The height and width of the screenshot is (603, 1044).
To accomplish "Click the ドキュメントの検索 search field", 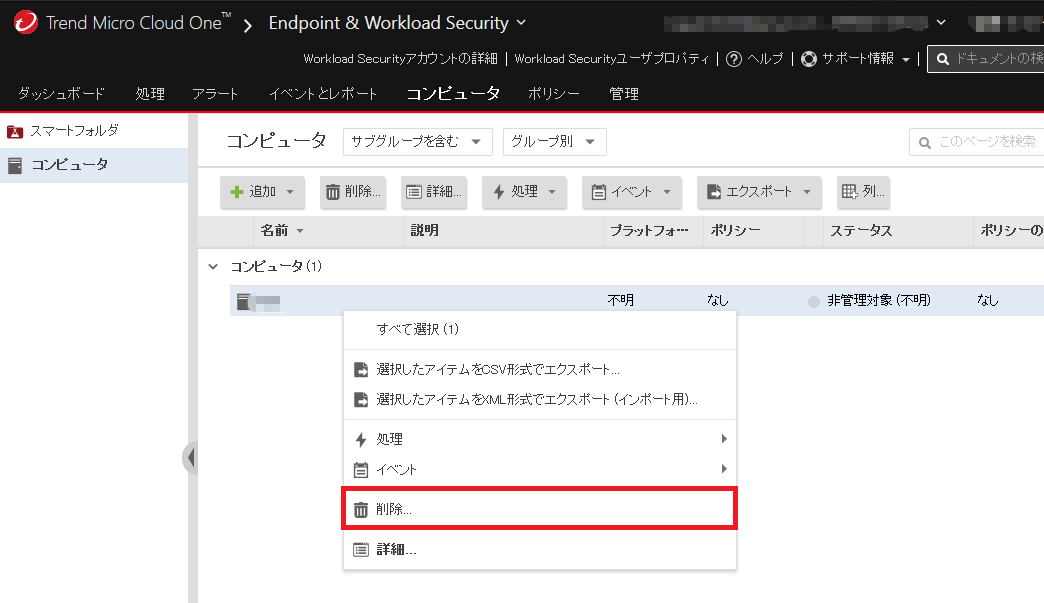I will pos(986,59).
